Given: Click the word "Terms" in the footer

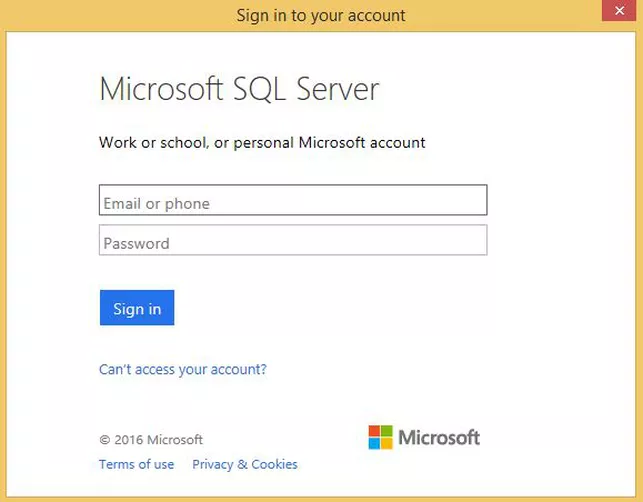Looking at the screenshot, I should point(117,464).
